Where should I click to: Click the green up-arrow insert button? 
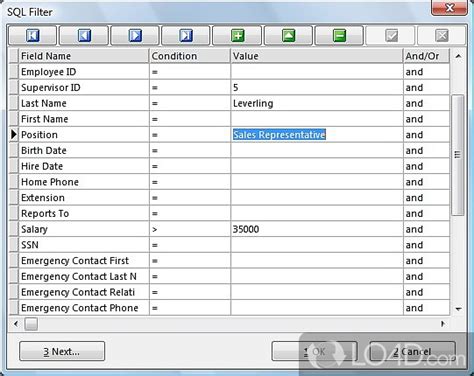288,35
